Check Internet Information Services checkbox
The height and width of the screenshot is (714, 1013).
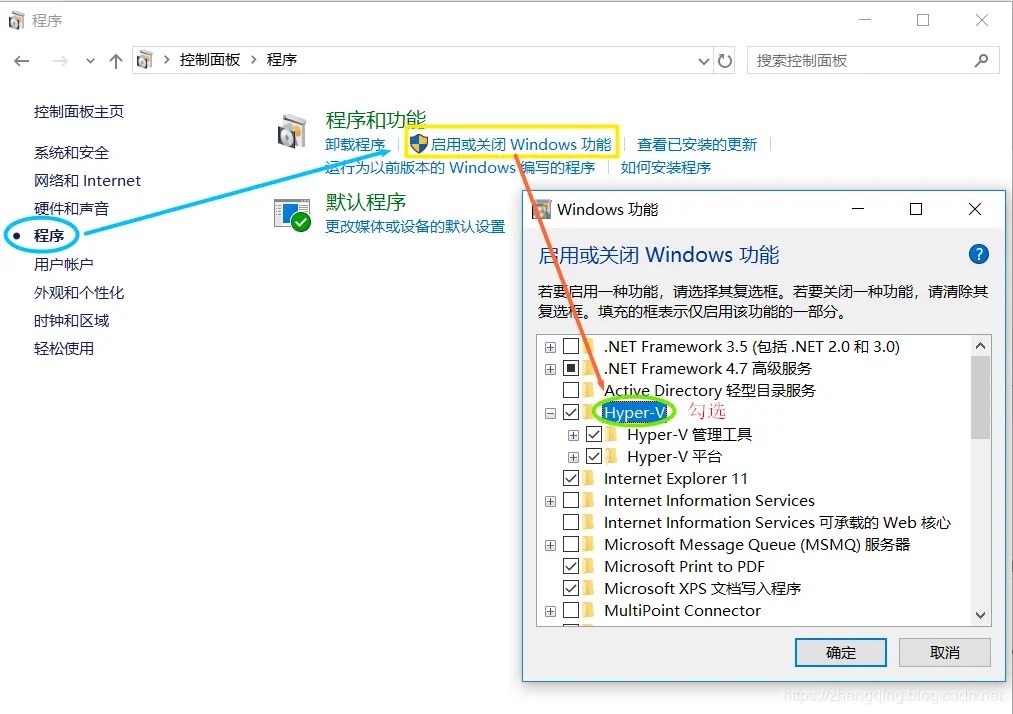pyautogui.click(x=571, y=500)
